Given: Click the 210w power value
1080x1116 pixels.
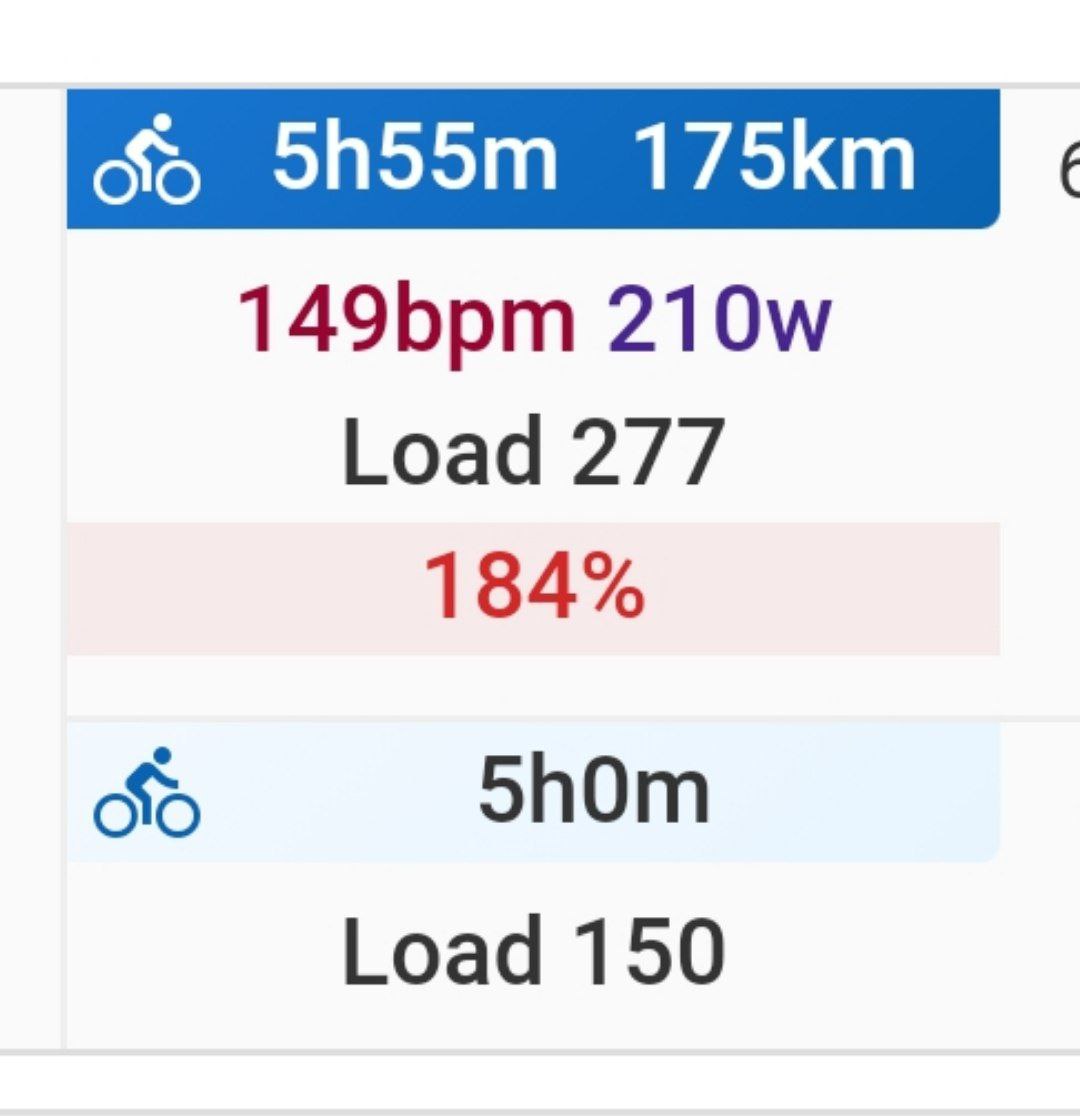Looking at the screenshot, I should pos(719,319).
